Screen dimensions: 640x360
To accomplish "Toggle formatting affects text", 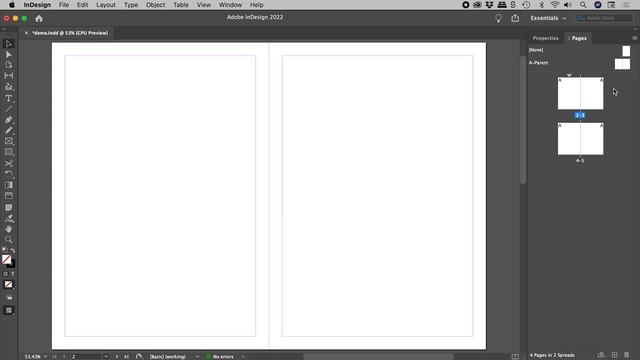I will (x=13, y=274).
